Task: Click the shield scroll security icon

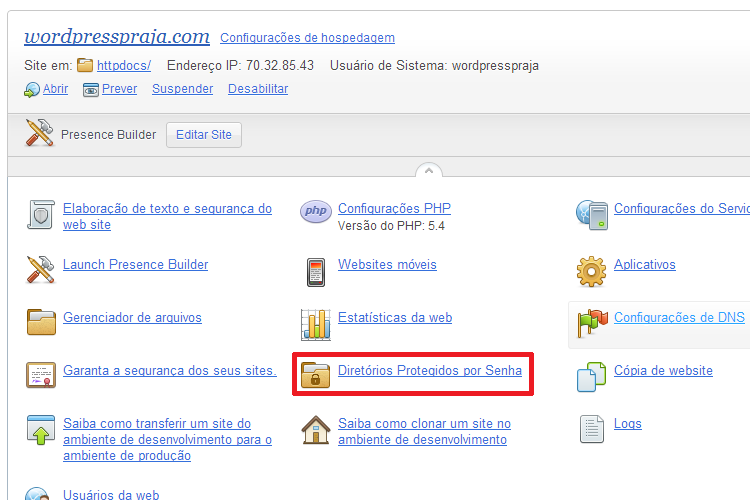Action: 41,215
